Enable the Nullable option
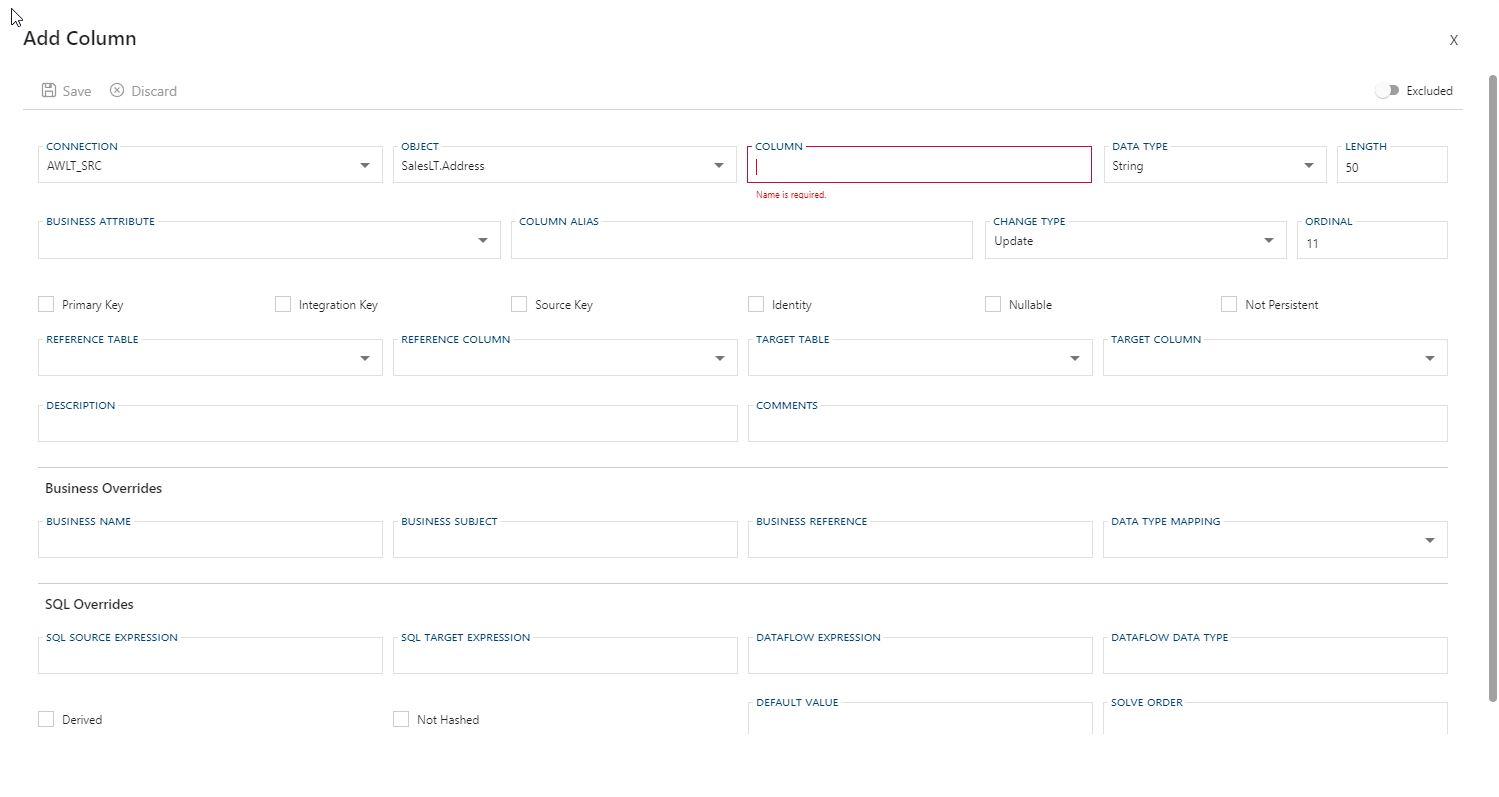The width and height of the screenshot is (1499, 797). [x=992, y=303]
